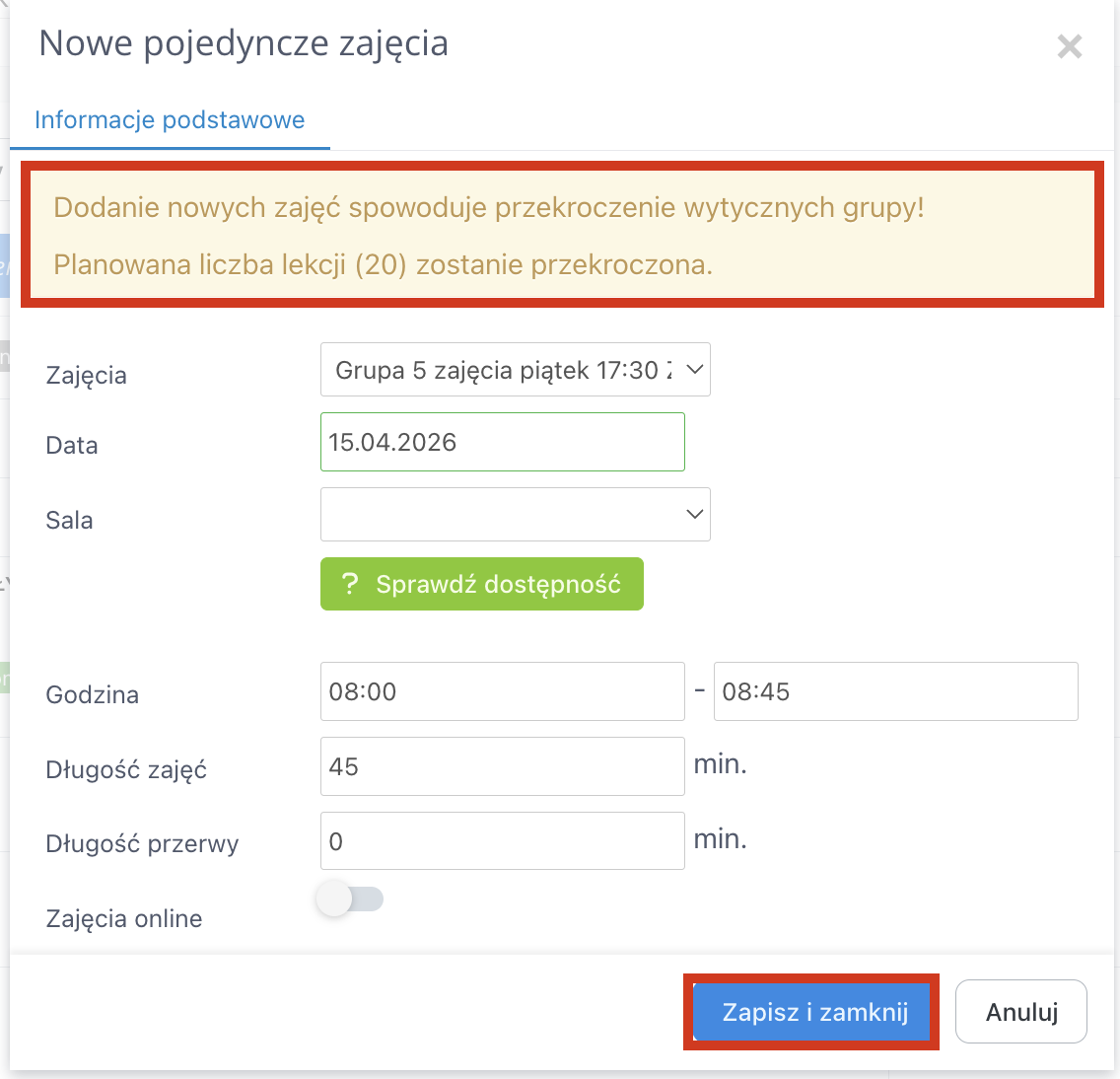Cancel with the Anuluj button
Screen dimensions: 1120x1079
(x=1021, y=1011)
